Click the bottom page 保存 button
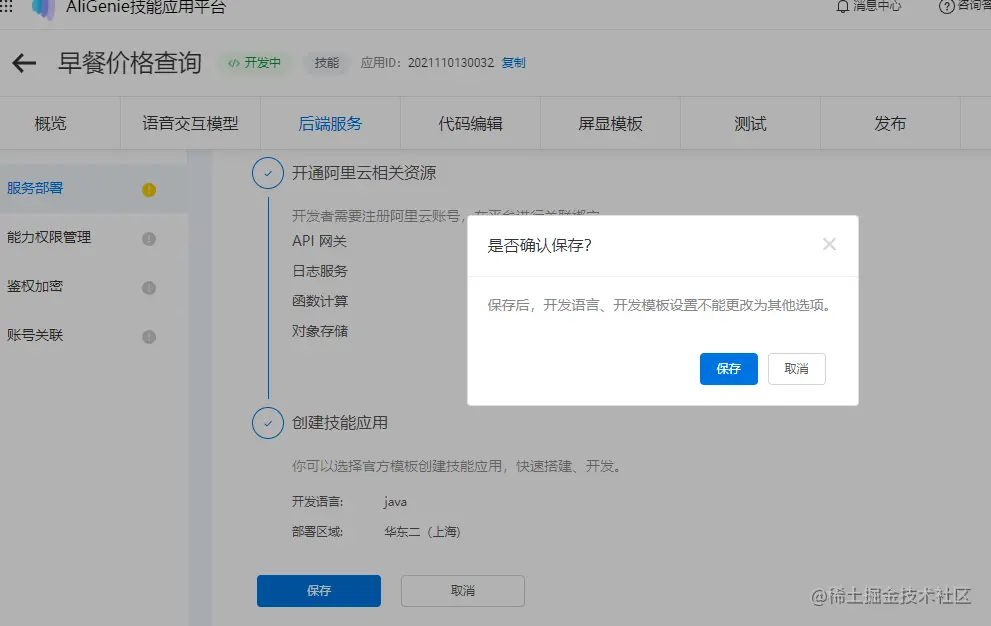The image size is (991, 626). (x=319, y=591)
